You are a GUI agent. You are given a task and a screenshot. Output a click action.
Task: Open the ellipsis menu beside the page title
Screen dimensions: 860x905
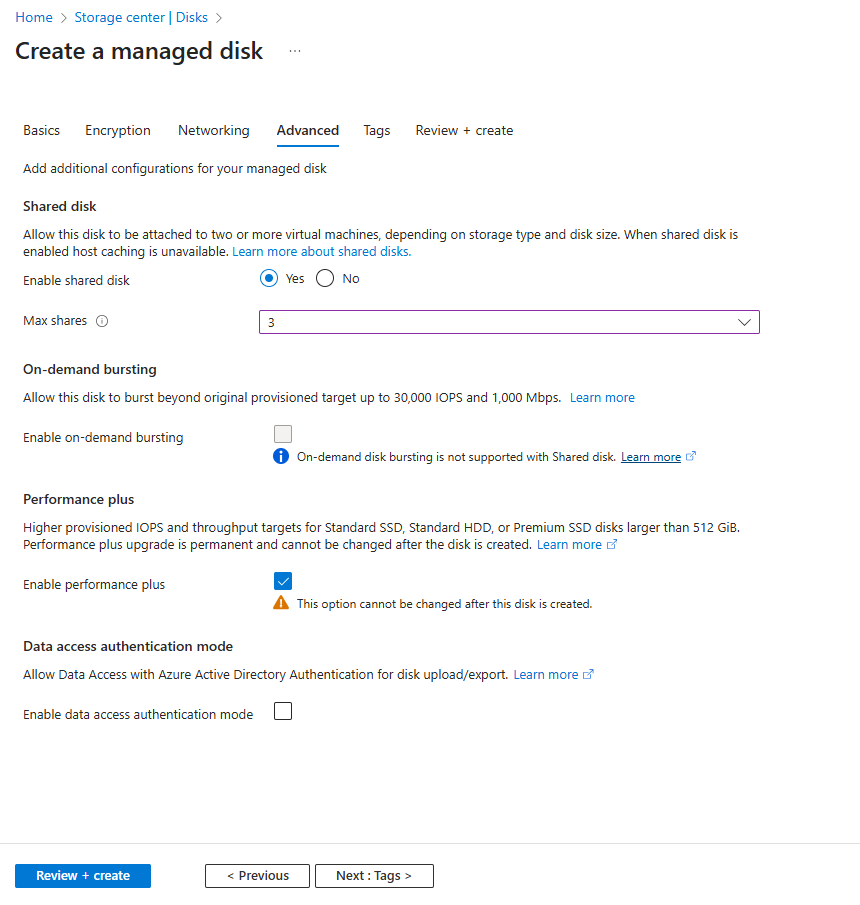[x=295, y=50]
